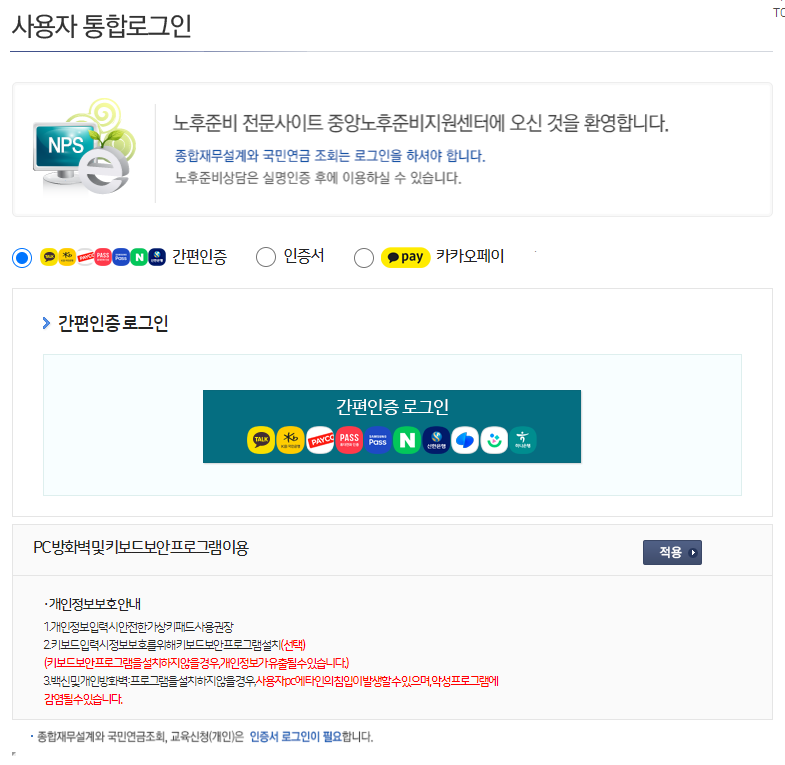Viewport: 785px width, 765px height.
Task: Click the Shinhan Bank icon in banner
Action: [x=437, y=440]
